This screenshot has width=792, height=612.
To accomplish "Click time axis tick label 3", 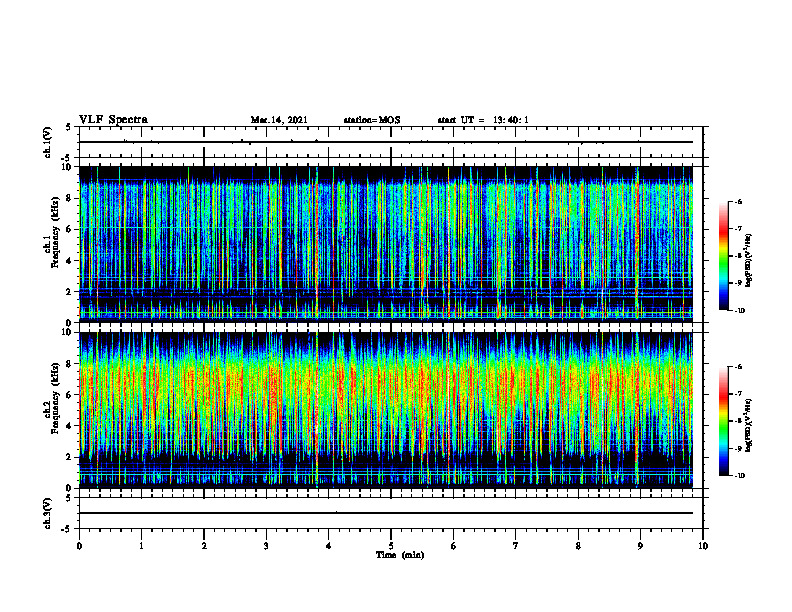I will 266,546.
